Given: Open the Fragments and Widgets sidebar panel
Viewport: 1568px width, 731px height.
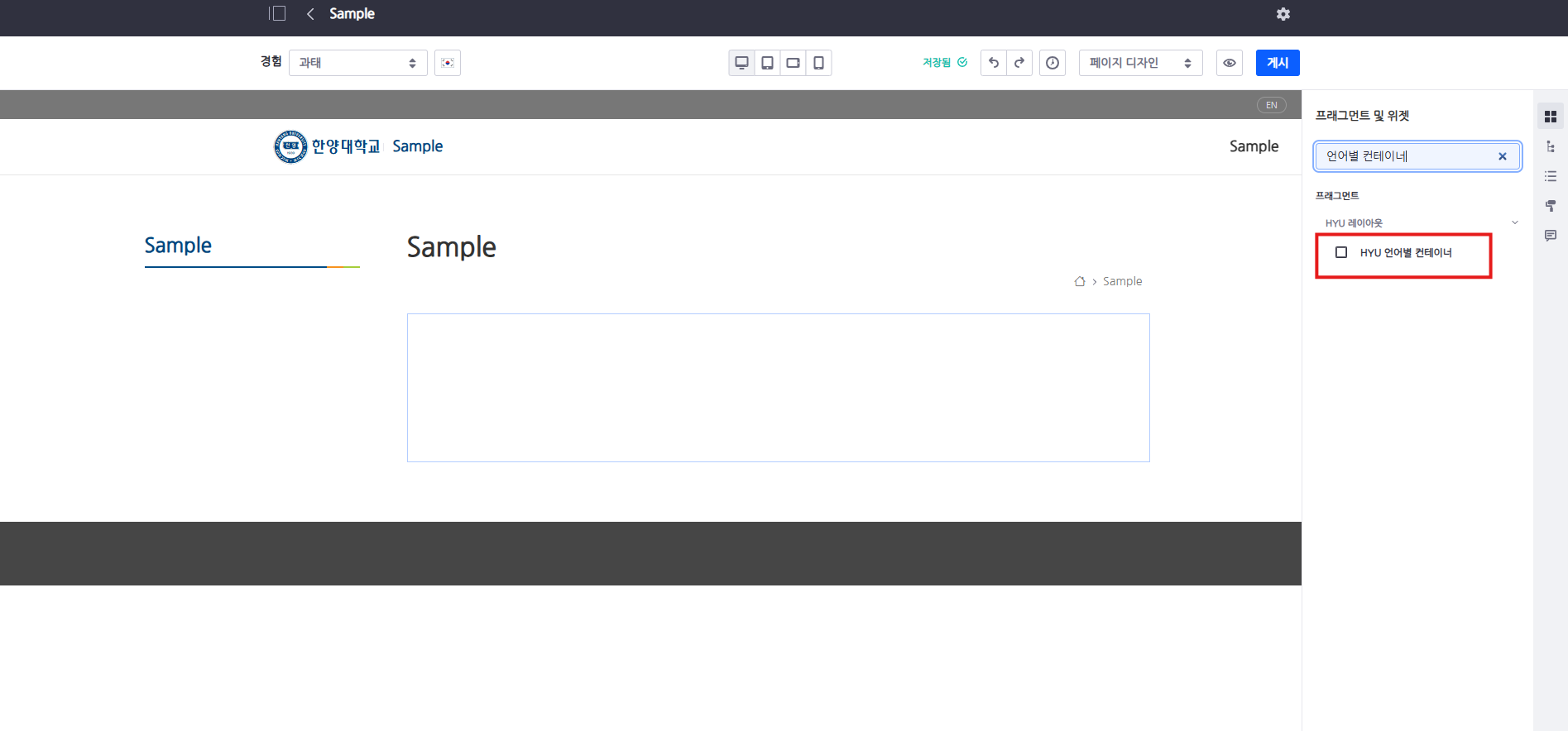Looking at the screenshot, I should pos(1550,117).
